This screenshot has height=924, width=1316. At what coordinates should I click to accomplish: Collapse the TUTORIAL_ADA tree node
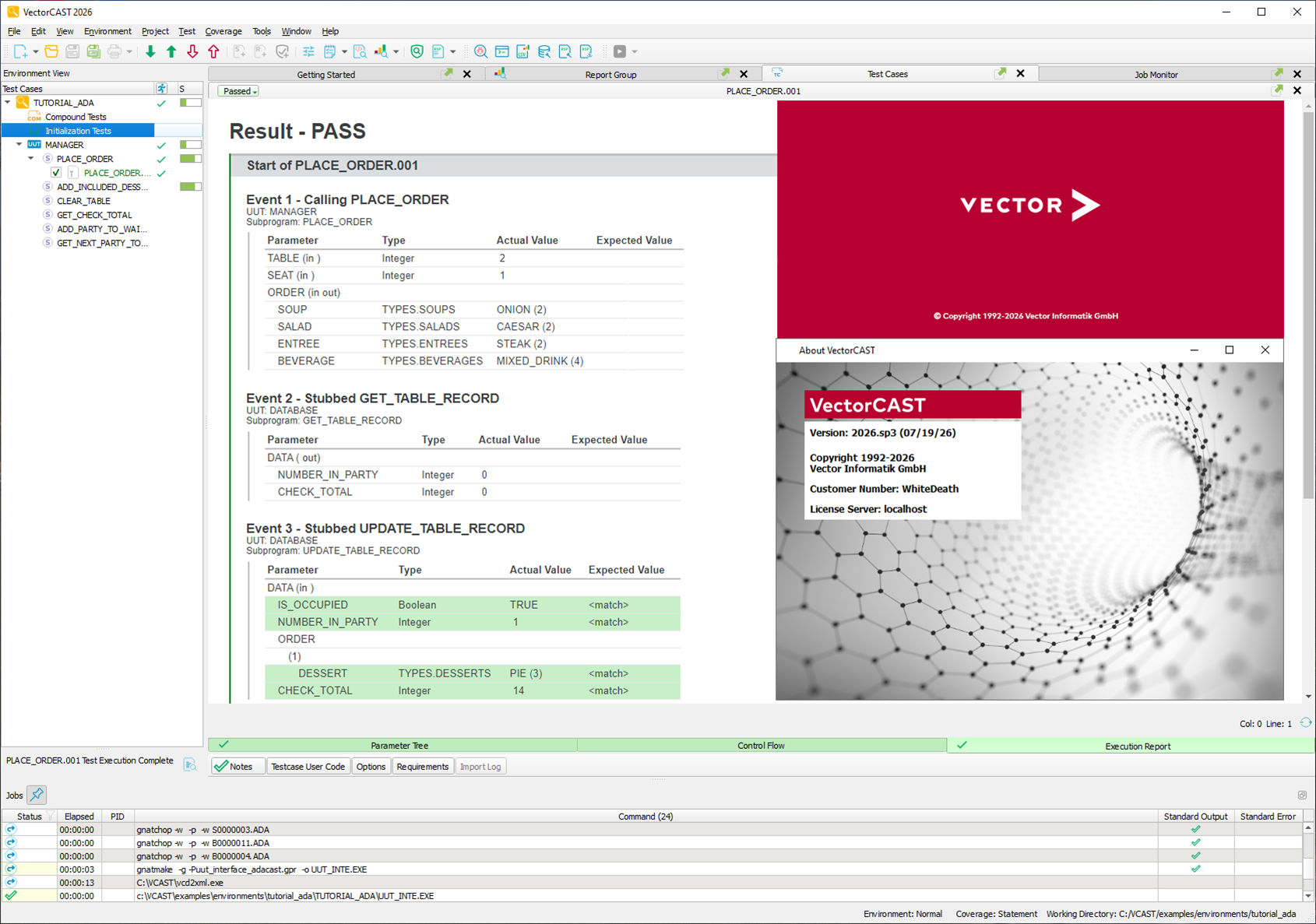(8, 102)
